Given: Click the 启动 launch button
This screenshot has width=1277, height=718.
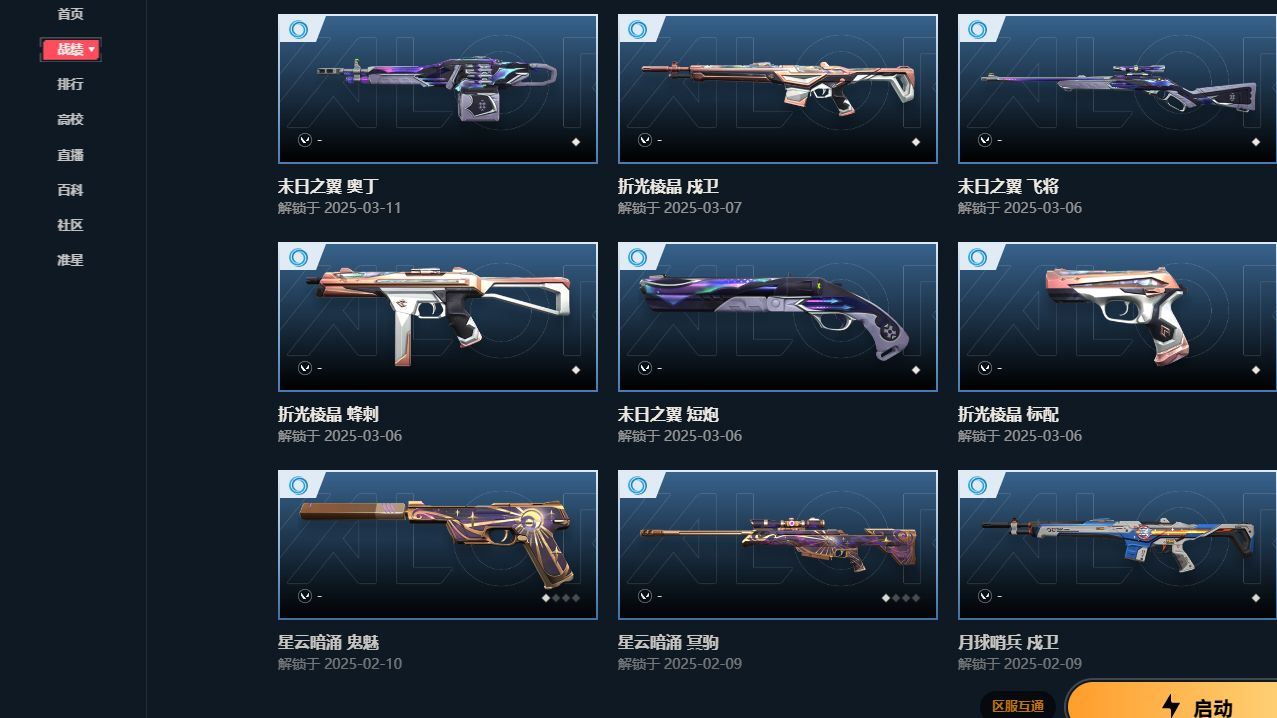Looking at the screenshot, I should tap(1172, 701).
